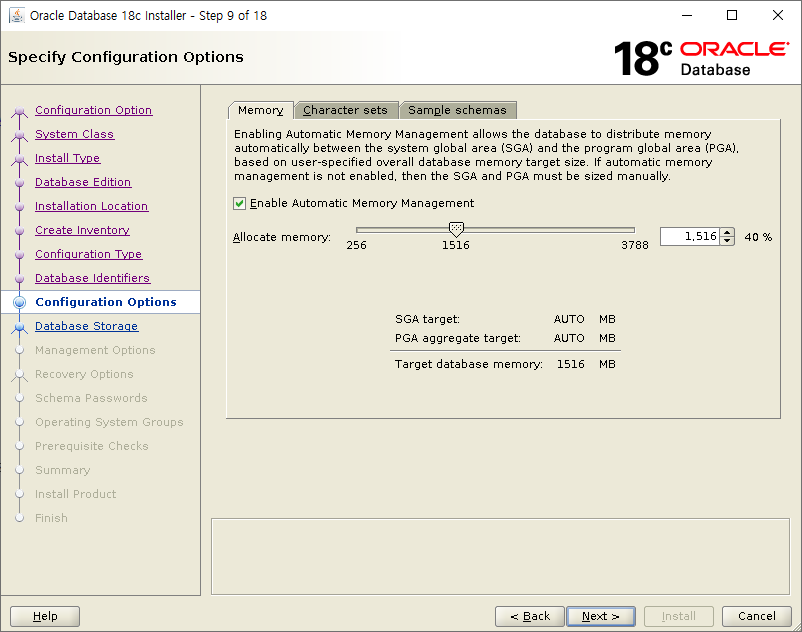The image size is (802, 632).
Task: Click the message area below the options panel
Action: [500, 556]
